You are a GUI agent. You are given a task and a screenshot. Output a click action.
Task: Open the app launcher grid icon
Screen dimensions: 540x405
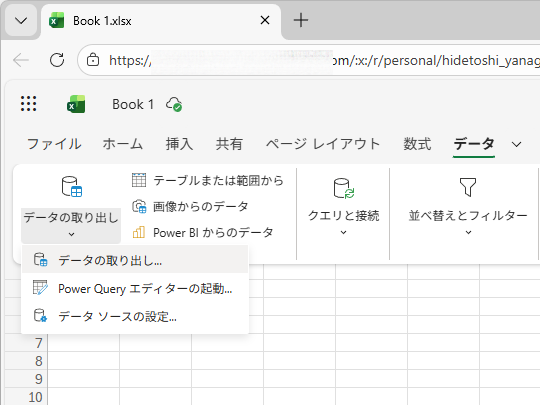point(28,104)
